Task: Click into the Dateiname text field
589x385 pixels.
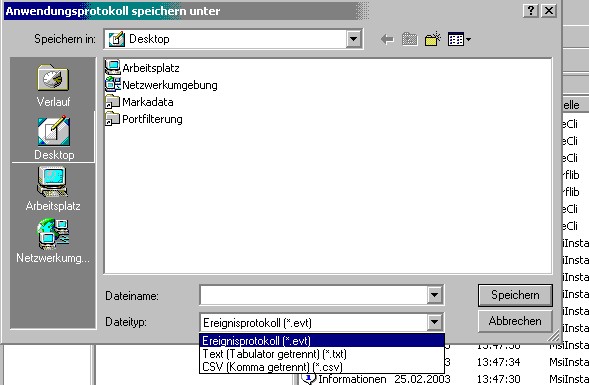Action: [314, 295]
